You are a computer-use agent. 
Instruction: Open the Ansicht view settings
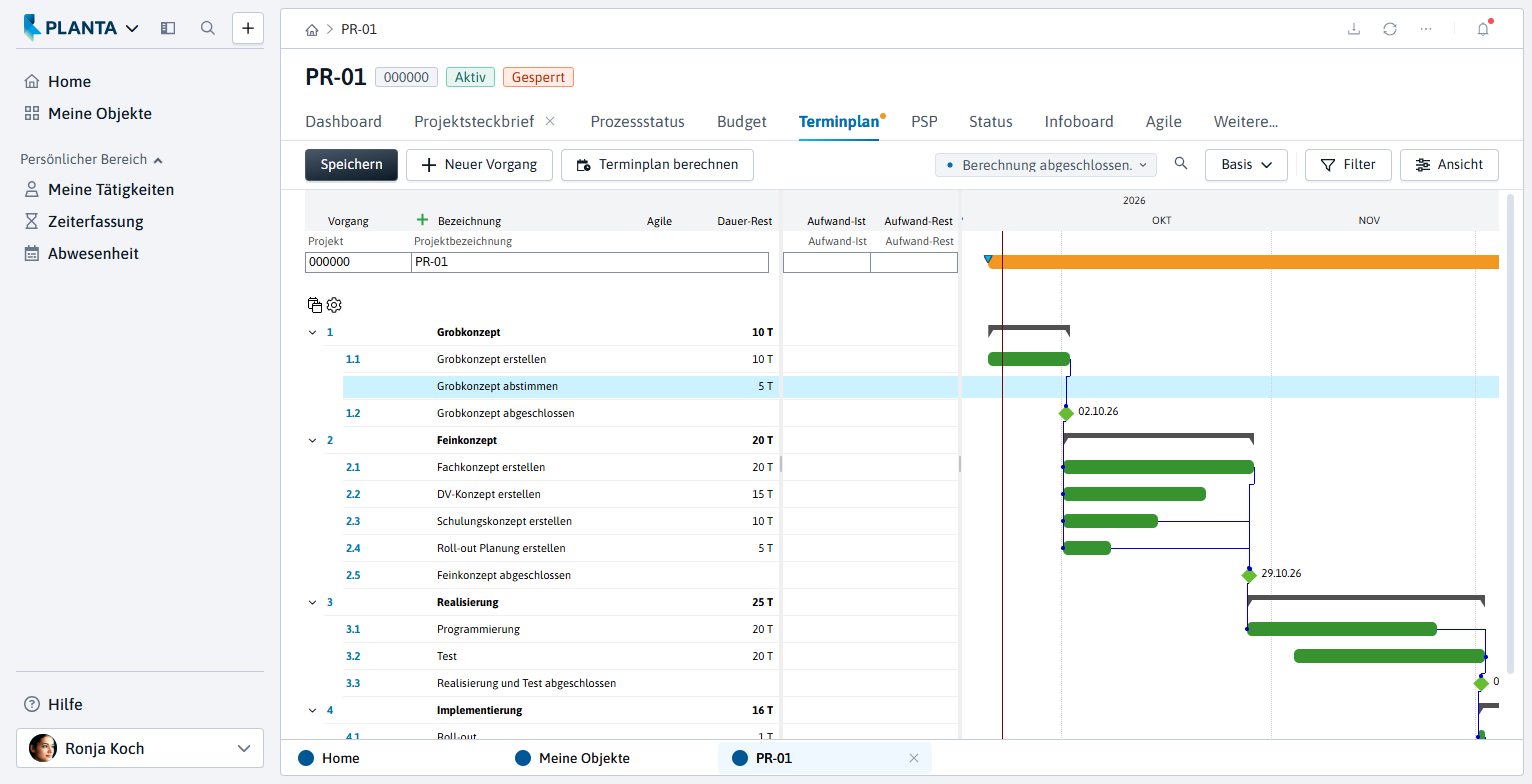pos(1449,165)
